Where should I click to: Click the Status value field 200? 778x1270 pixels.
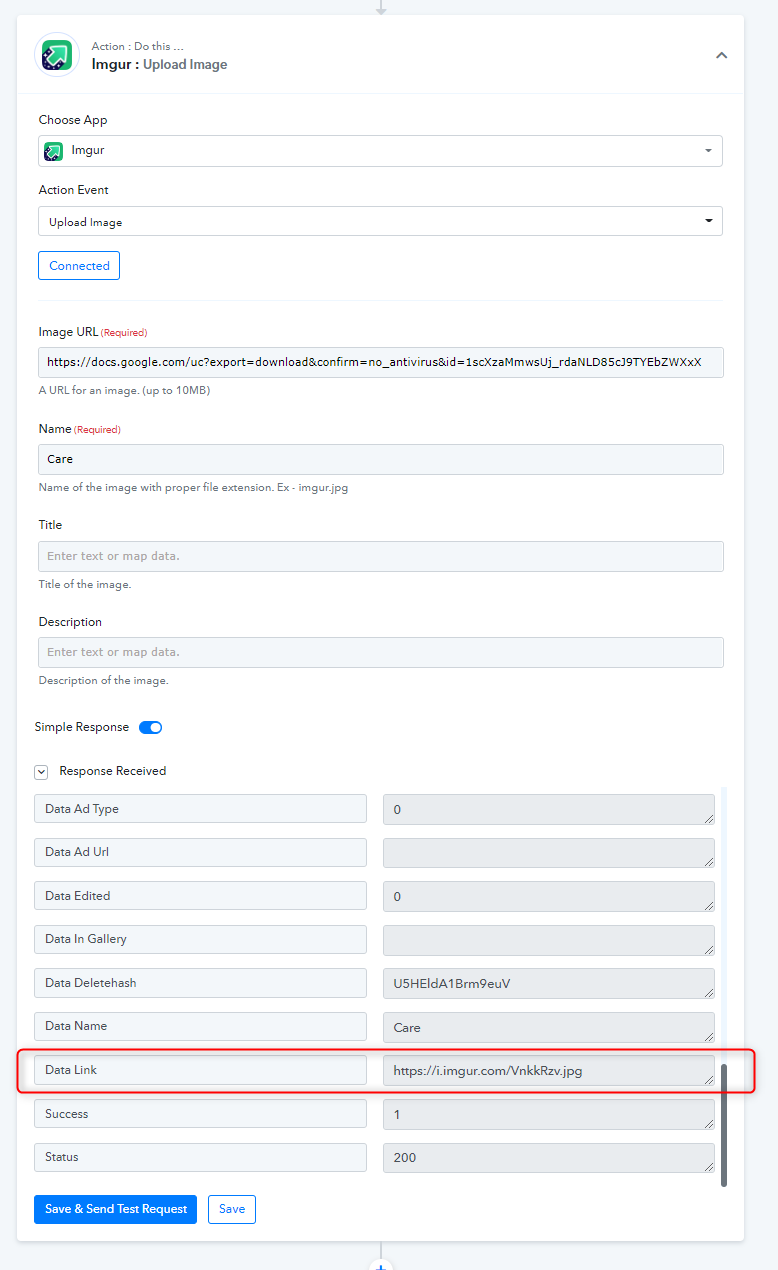tap(549, 1157)
